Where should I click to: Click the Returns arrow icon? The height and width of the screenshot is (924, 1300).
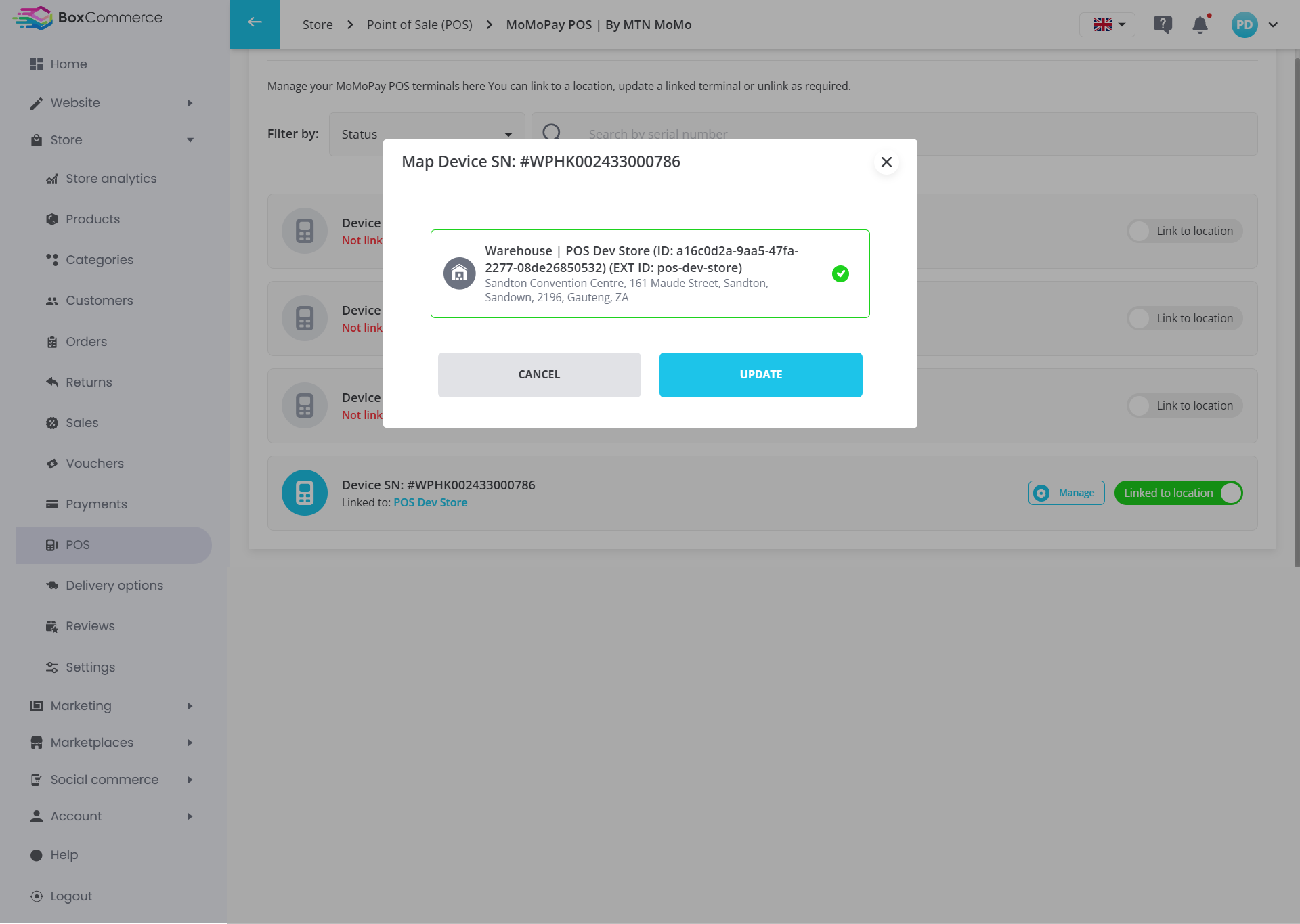52,382
